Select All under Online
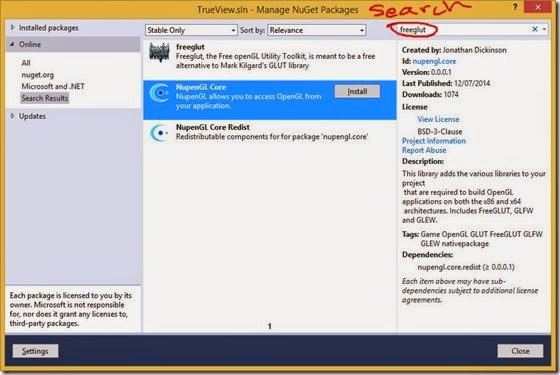560x375 pixels. pos(26,63)
